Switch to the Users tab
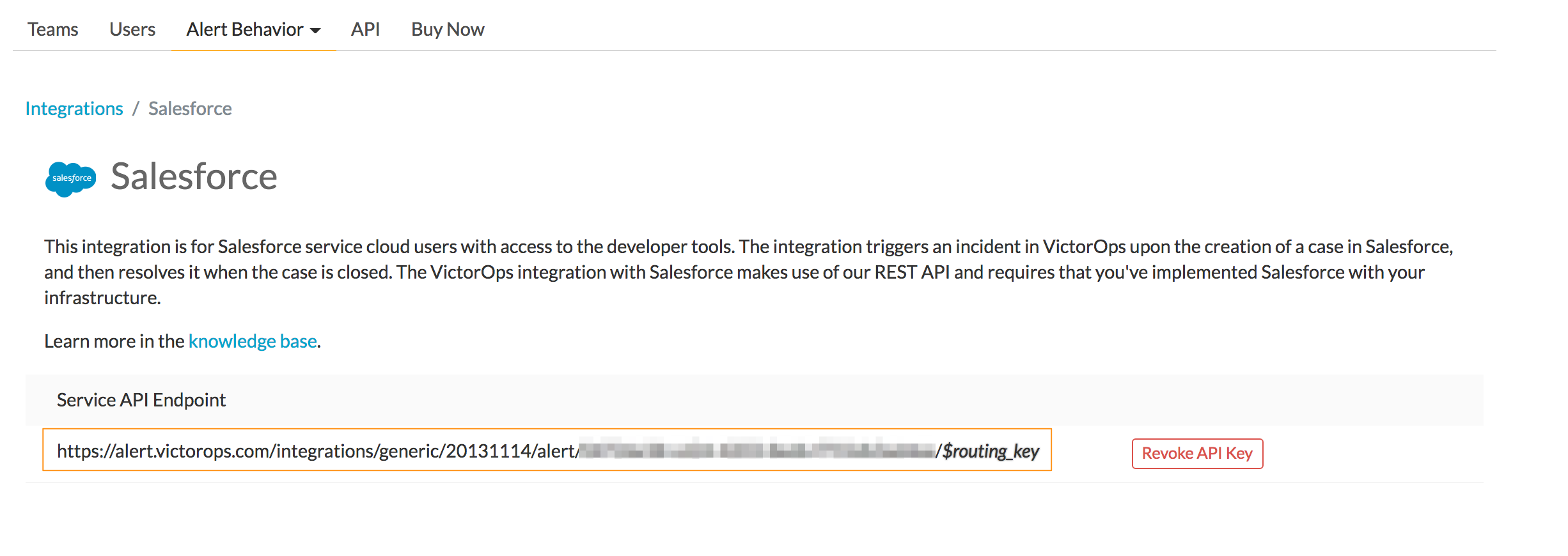Image resolution: width=1568 pixels, height=556 pixels. pyautogui.click(x=132, y=29)
